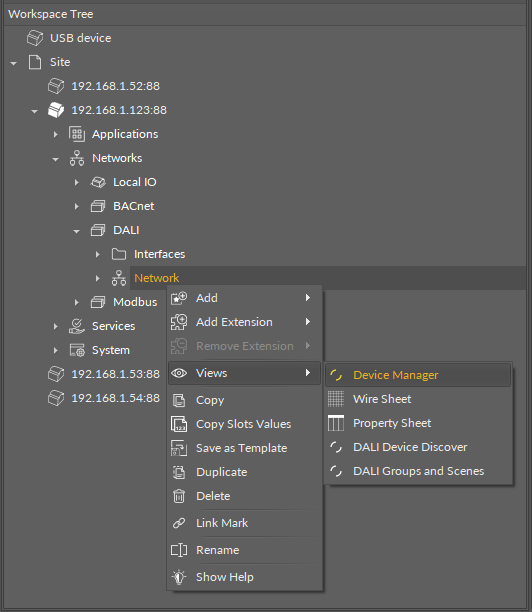This screenshot has width=532, height=612.
Task: Click the Duplicate icon
Action: point(179,472)
